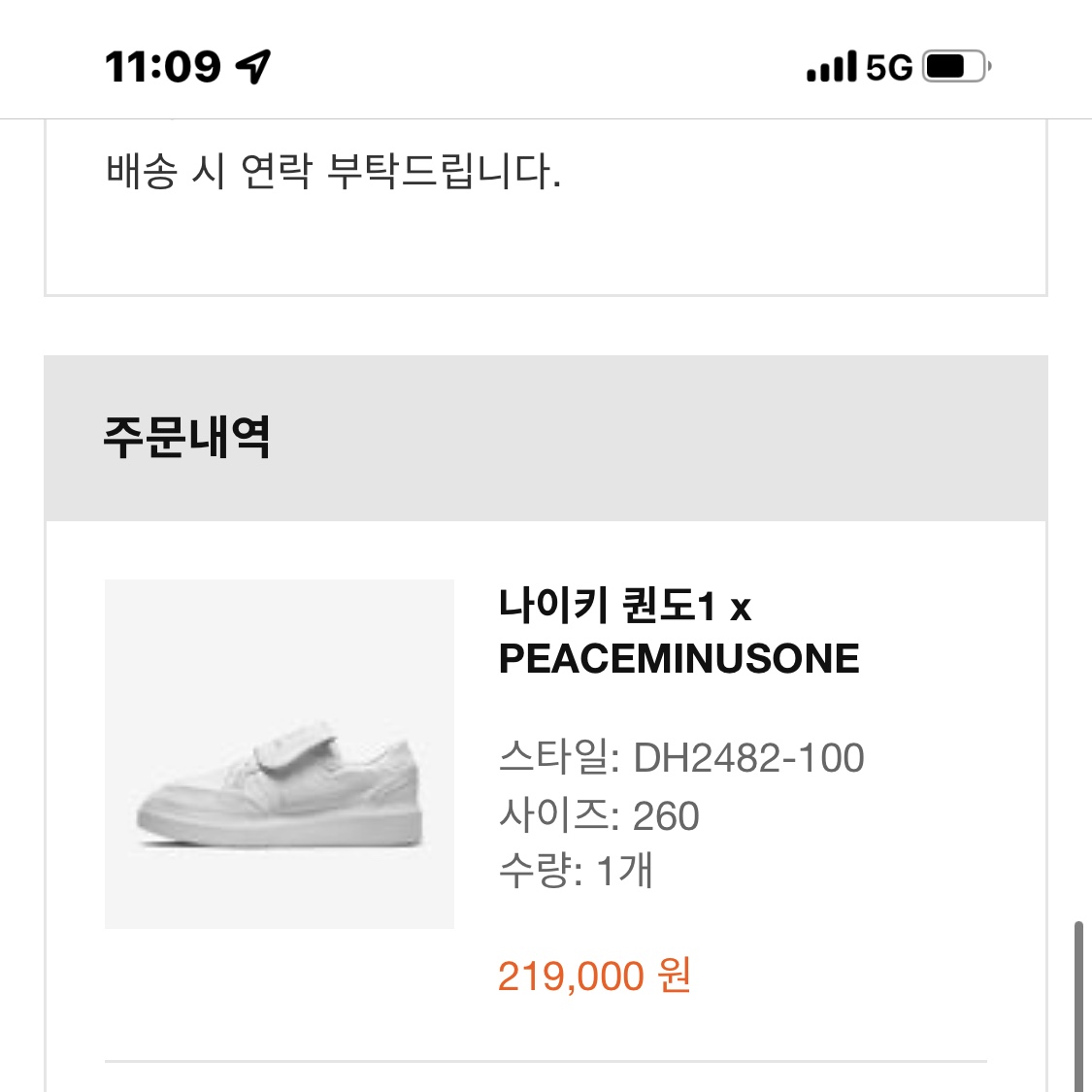The width and height of the screenshot is (1092, 1092).
Task: Tap the 11:09 clock in status bar
Action: coord(163,67)
